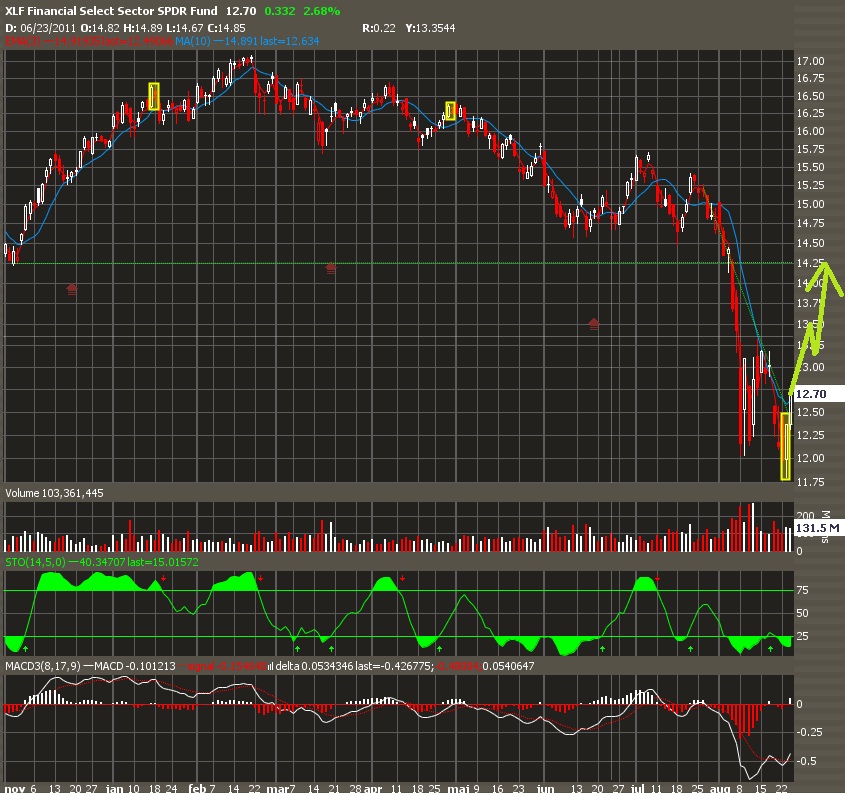
Task: Click the MACD -0.5 axis label
Action: click(x=807, y=761)
